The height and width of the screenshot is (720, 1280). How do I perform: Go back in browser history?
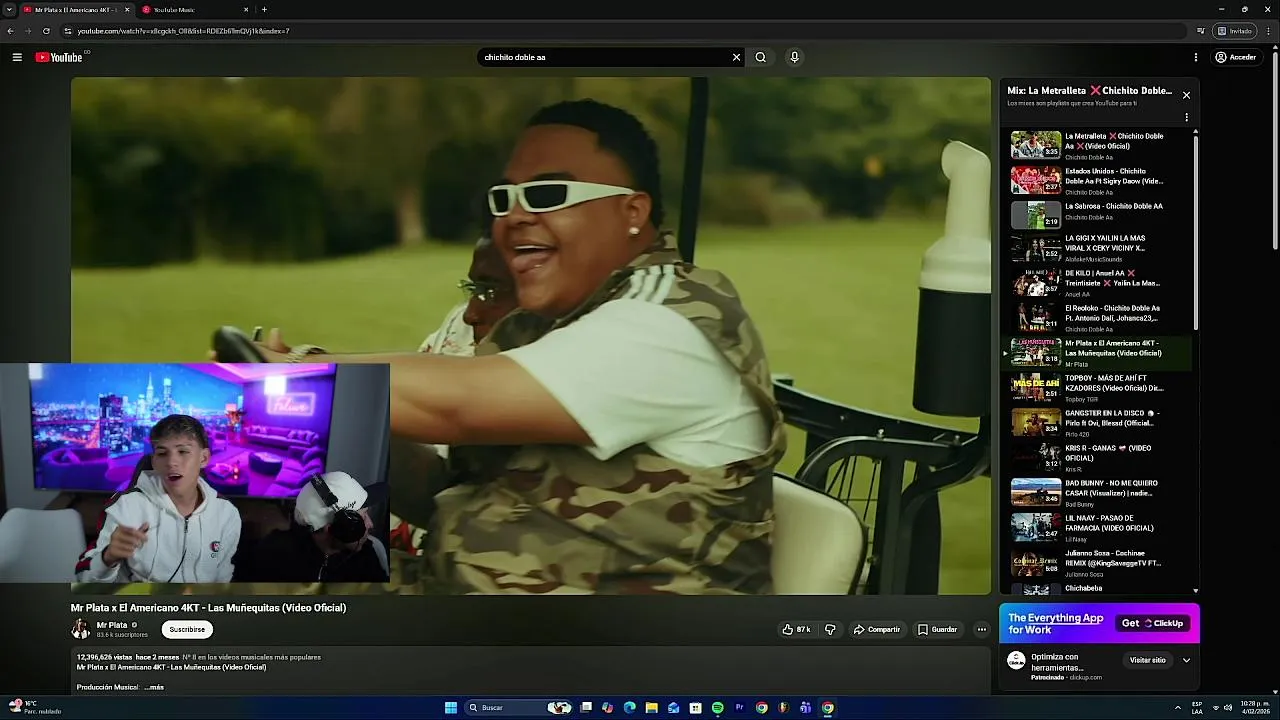[x=10, y=31]
